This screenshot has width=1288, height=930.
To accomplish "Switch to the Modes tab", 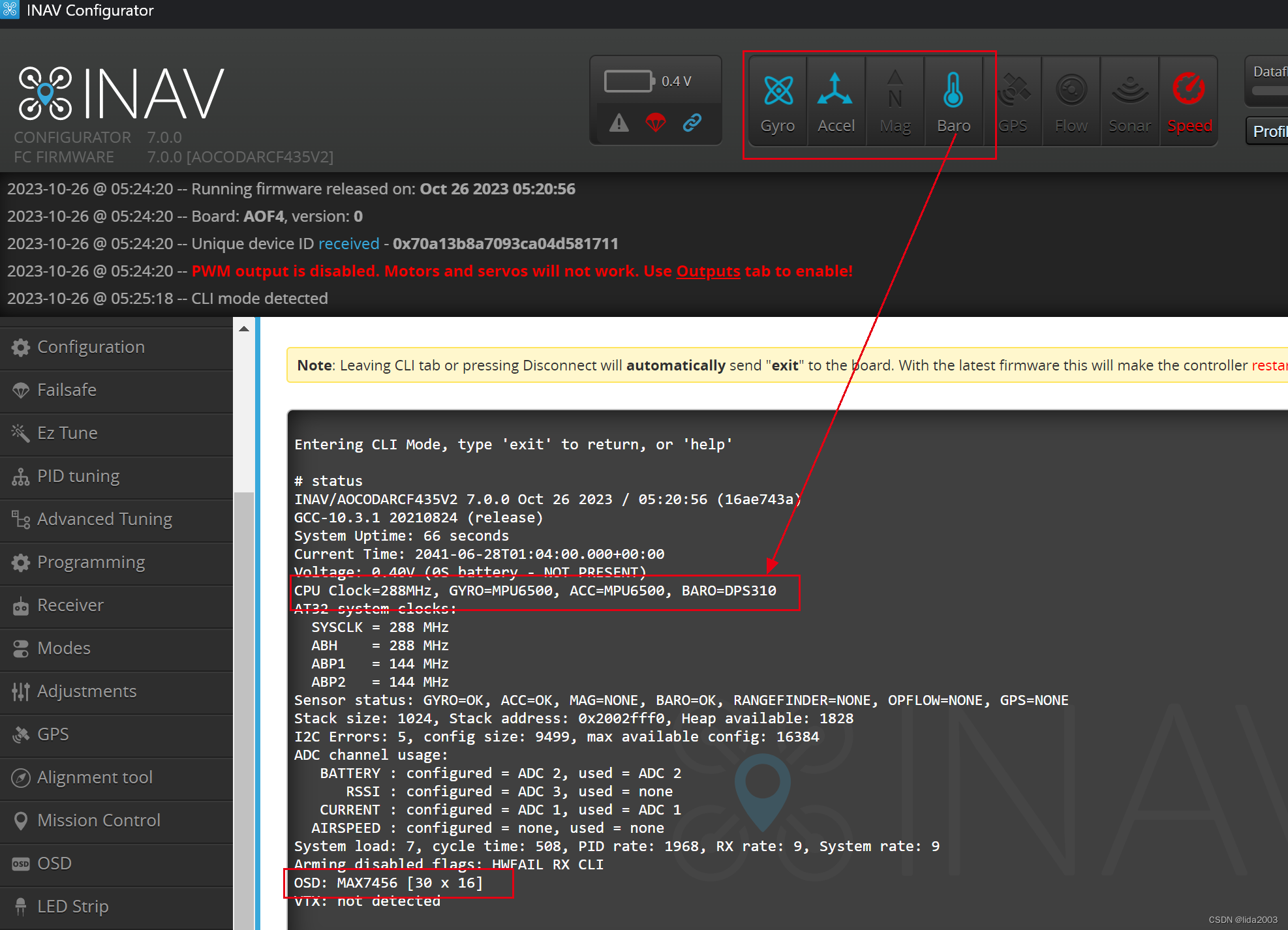I will pos(116,648).
